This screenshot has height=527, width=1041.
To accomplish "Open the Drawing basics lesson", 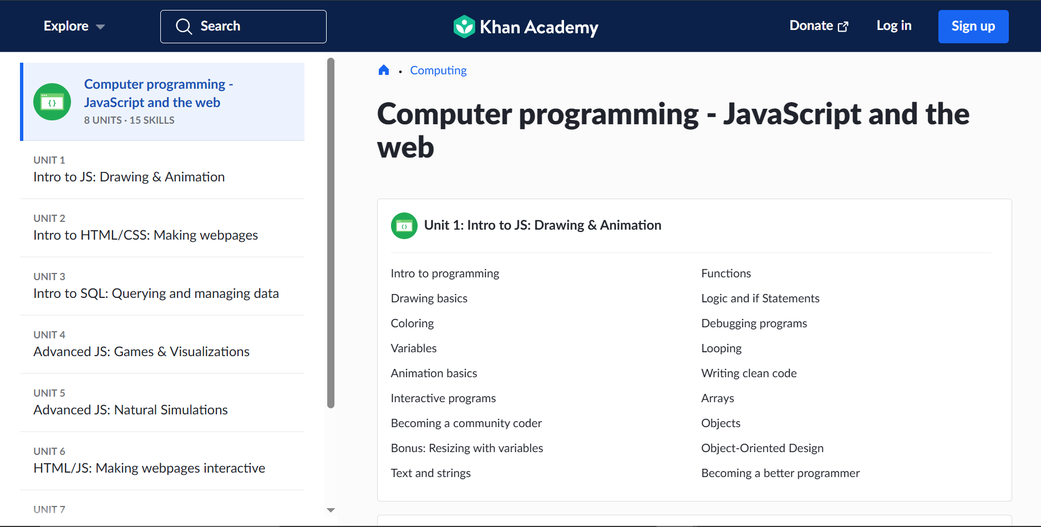I will (x=429, y=299).
